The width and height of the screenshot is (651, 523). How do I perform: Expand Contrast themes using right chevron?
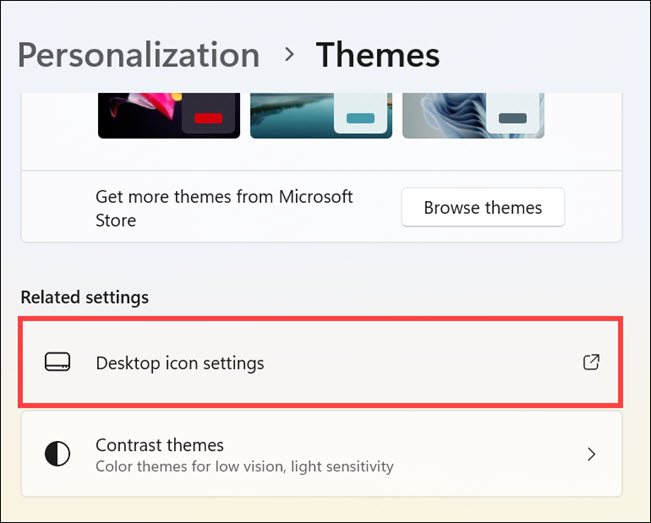coord(591,454)
